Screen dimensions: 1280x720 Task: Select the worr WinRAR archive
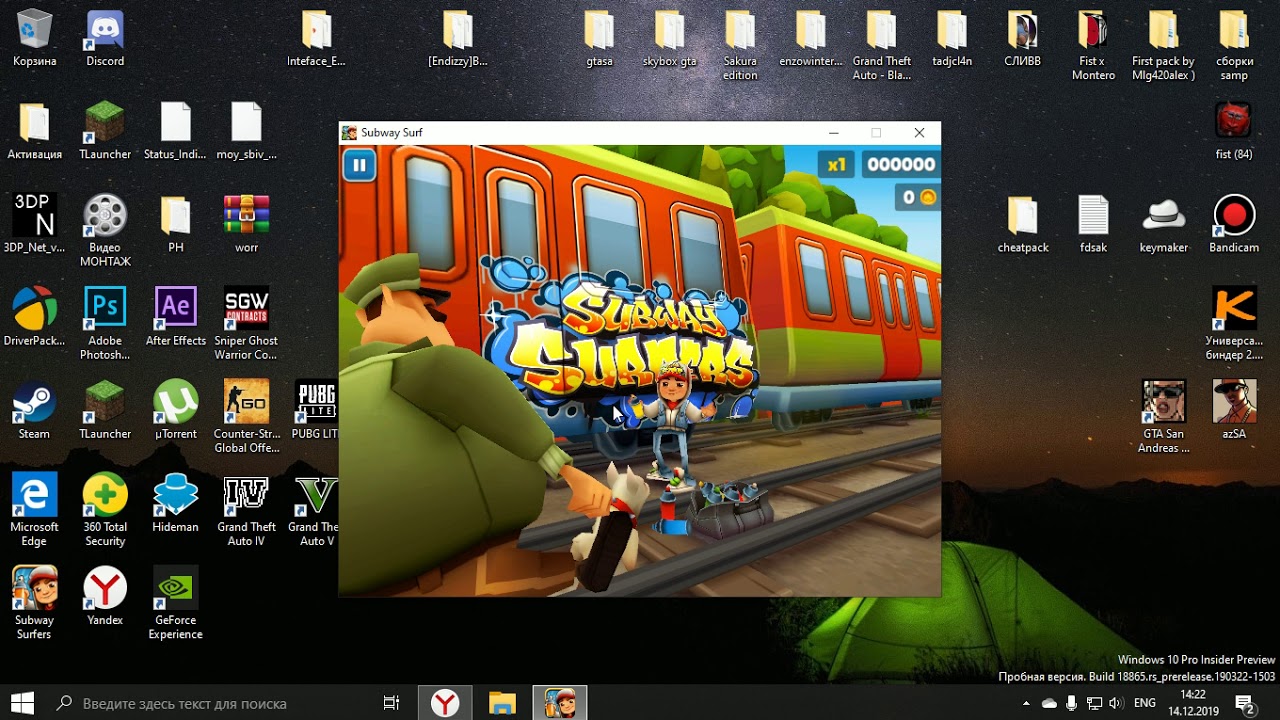(246, 224)
